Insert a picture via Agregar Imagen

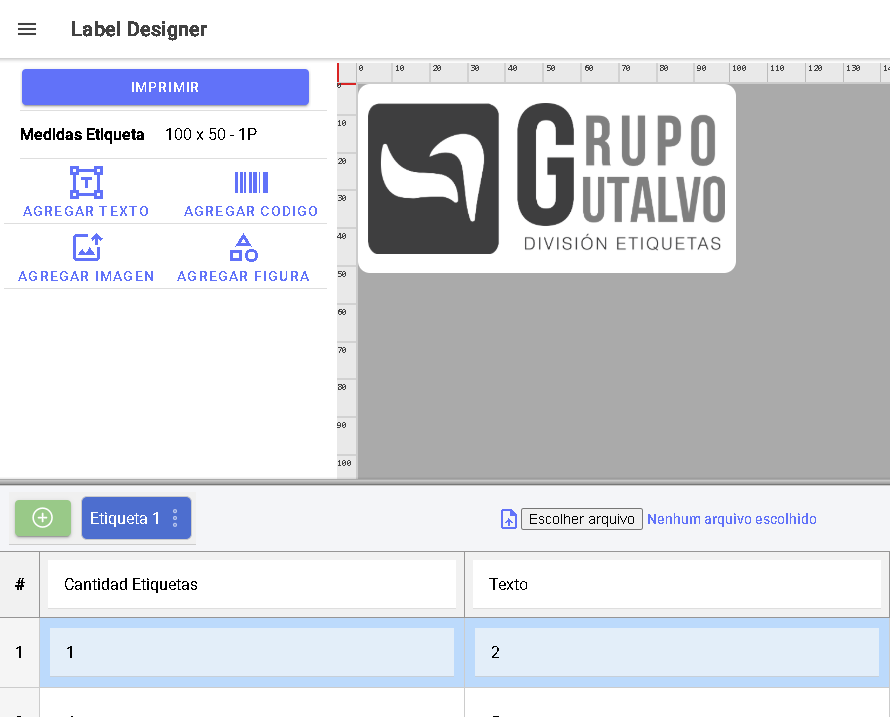click(x=86, y=248)
